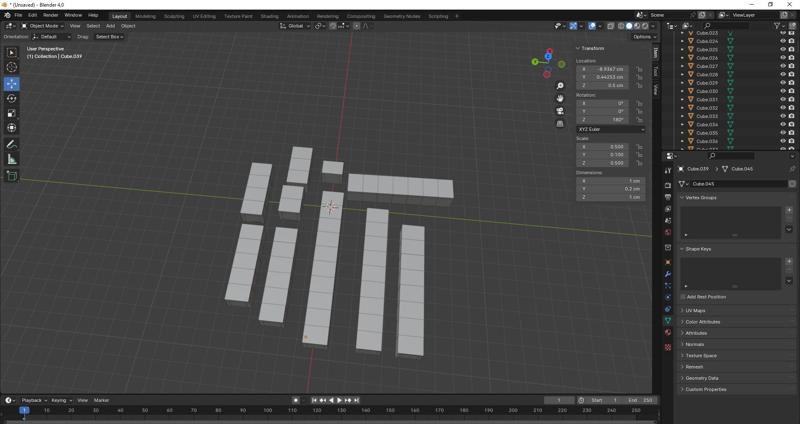Image resolution: width=800 pixels, height=424 pixels.
Task: Open the Render menu
Action: (50, 16)
